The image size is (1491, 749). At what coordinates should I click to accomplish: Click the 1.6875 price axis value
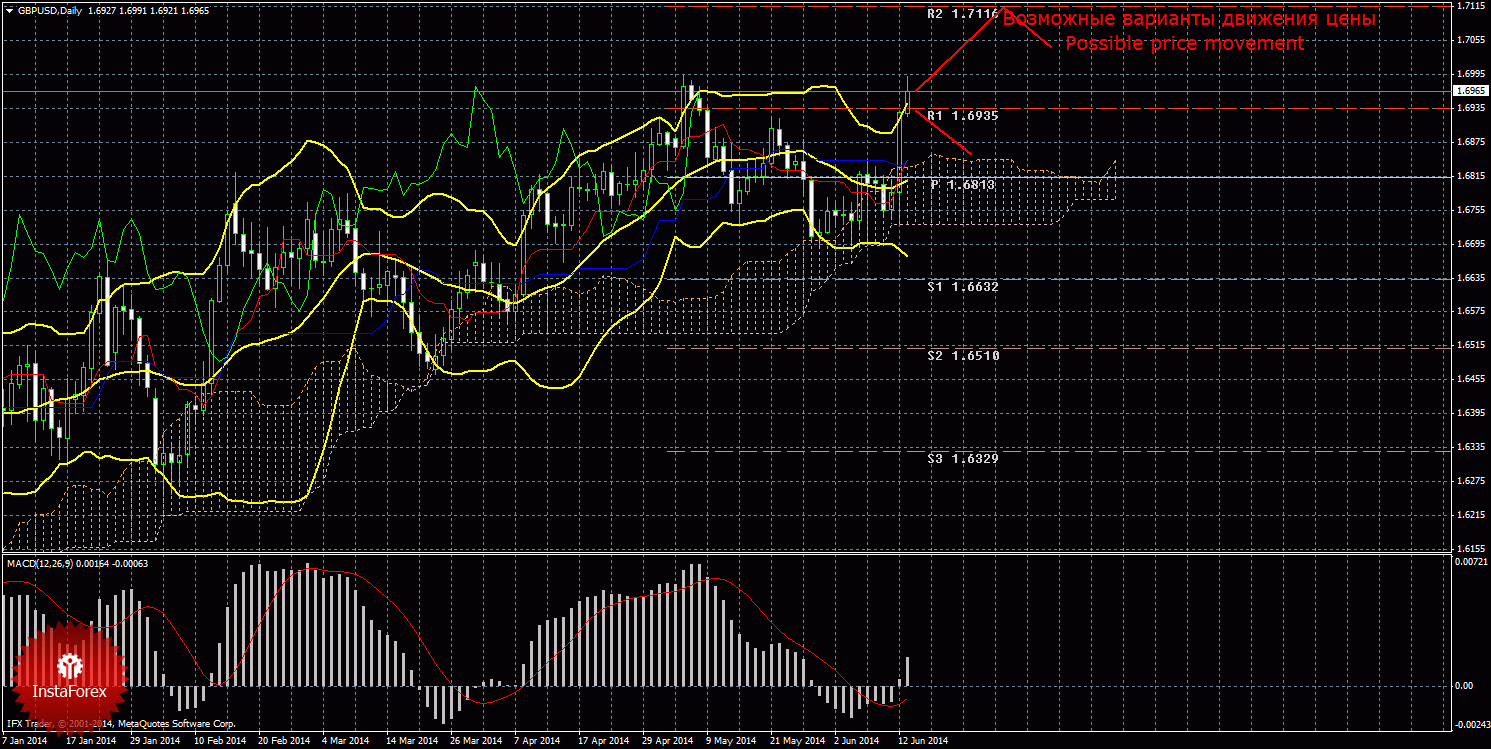coord(1469,142)
